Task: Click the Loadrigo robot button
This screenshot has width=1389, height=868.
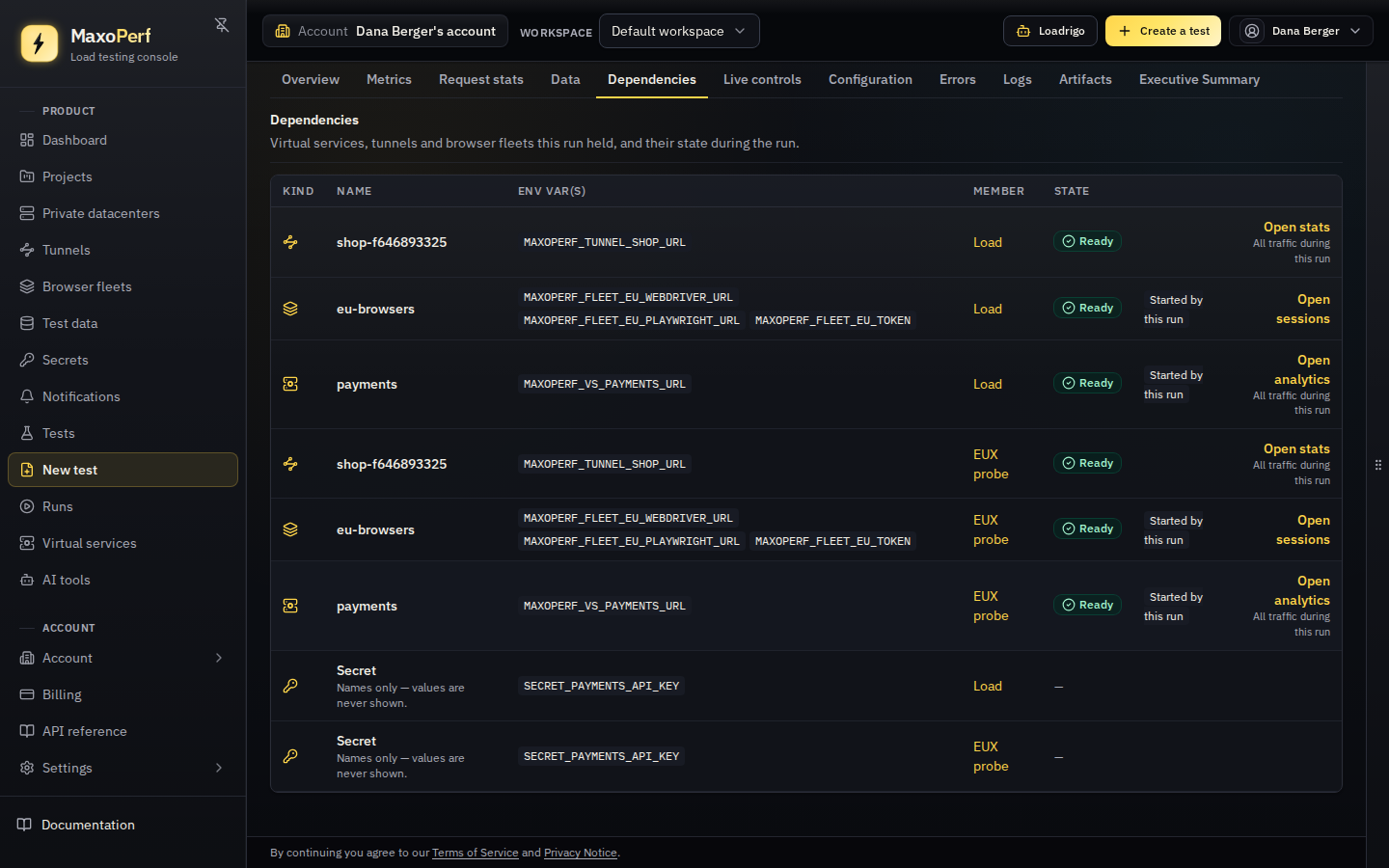Action: point(1050,31)
